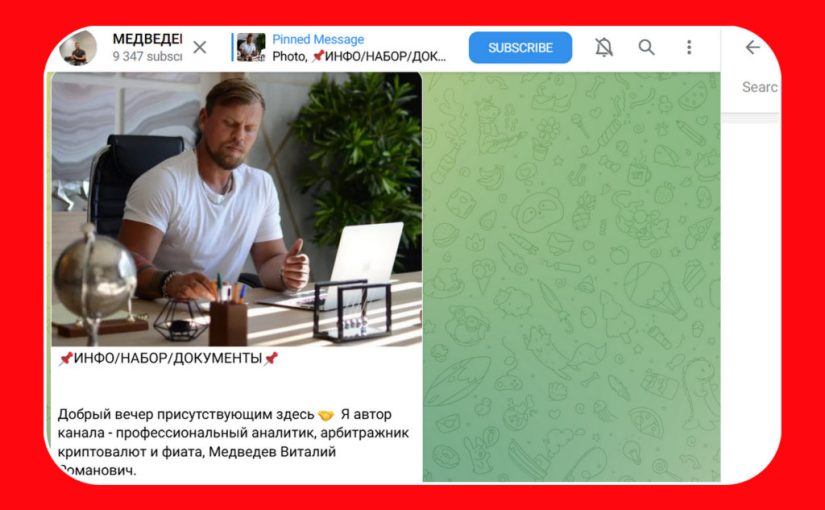Click the right pushpin emoji after ДОКУМЕНТЫ

(x=270, y=358)
